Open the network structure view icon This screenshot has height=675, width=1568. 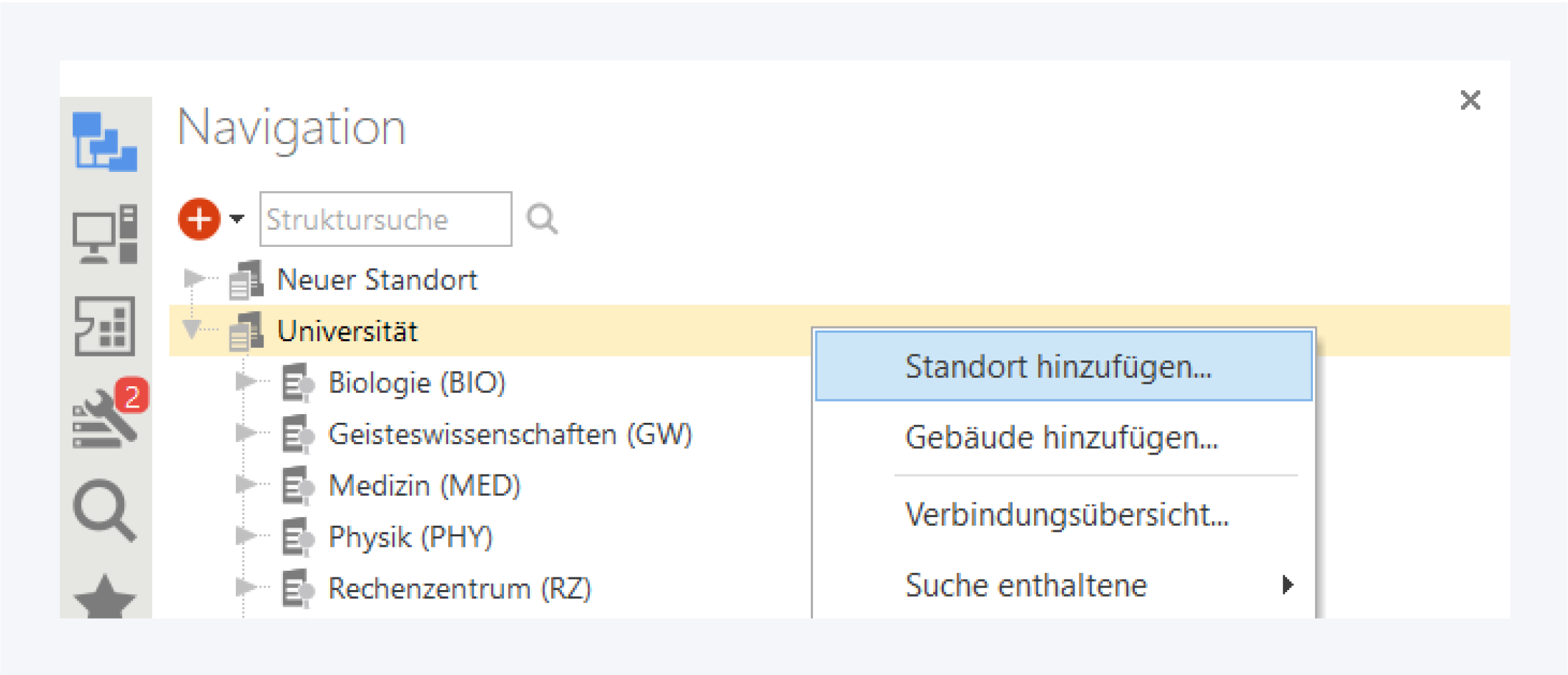(x=105, y=141)
